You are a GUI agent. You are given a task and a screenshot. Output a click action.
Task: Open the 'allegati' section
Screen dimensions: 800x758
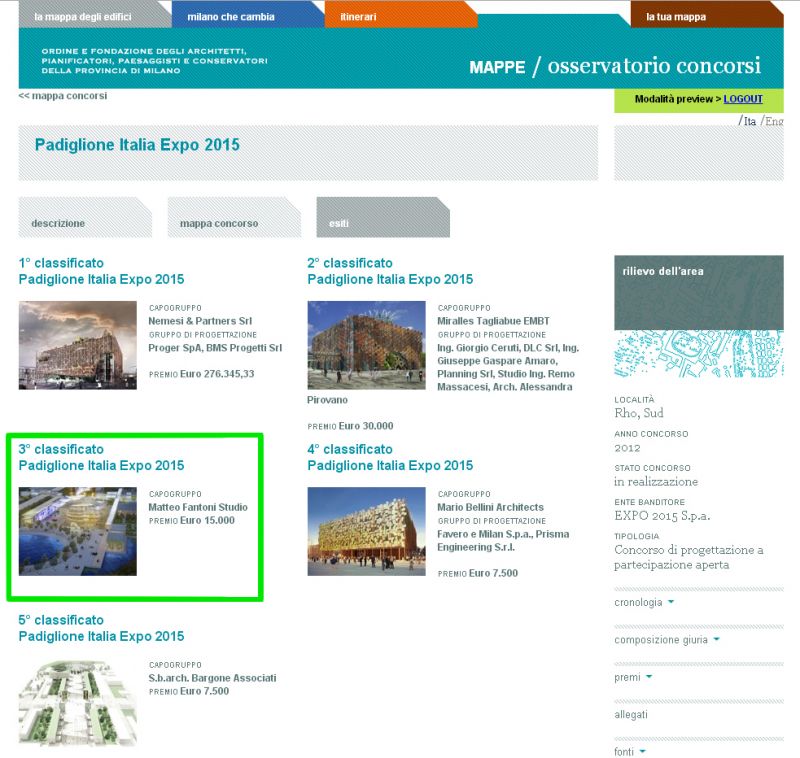click(631, 714)
